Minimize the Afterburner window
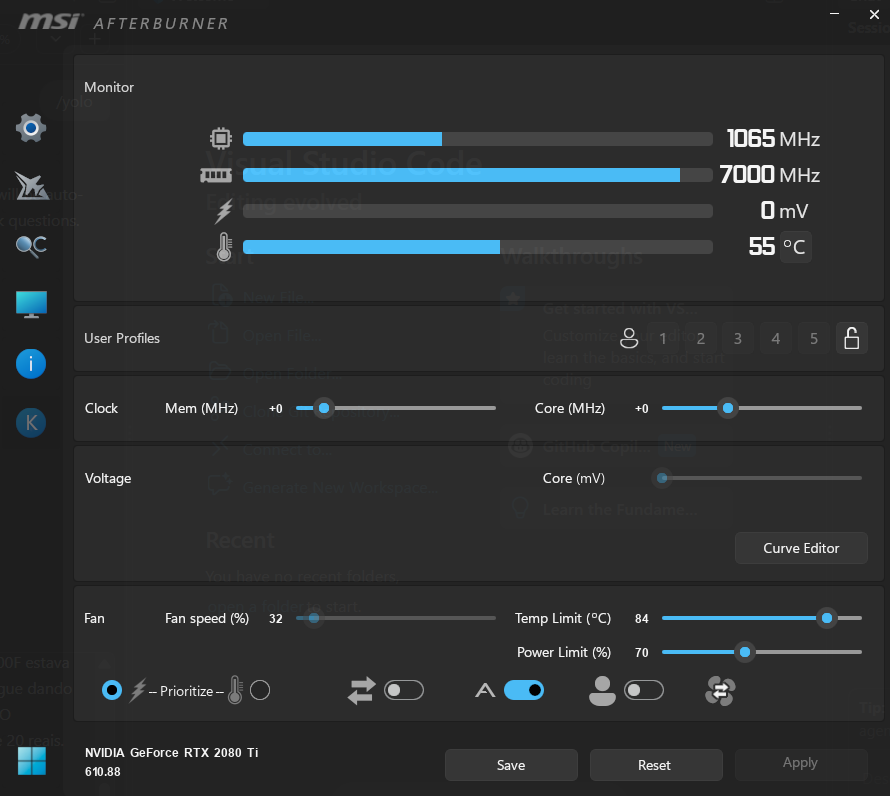 pyautogui.click(x=834, y=14)
